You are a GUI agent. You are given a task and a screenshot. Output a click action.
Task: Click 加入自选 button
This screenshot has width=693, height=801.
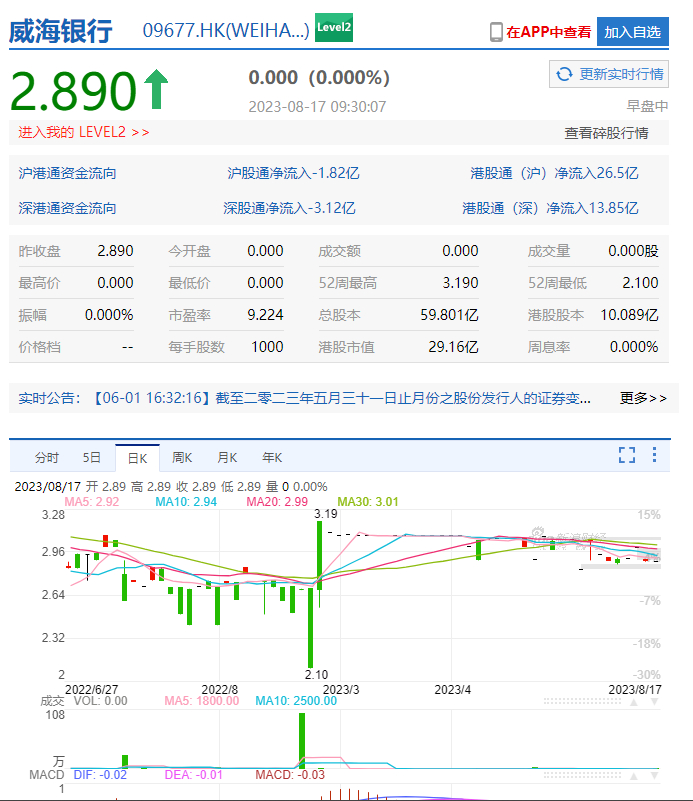pyautogui.click(x=633, y=32)
